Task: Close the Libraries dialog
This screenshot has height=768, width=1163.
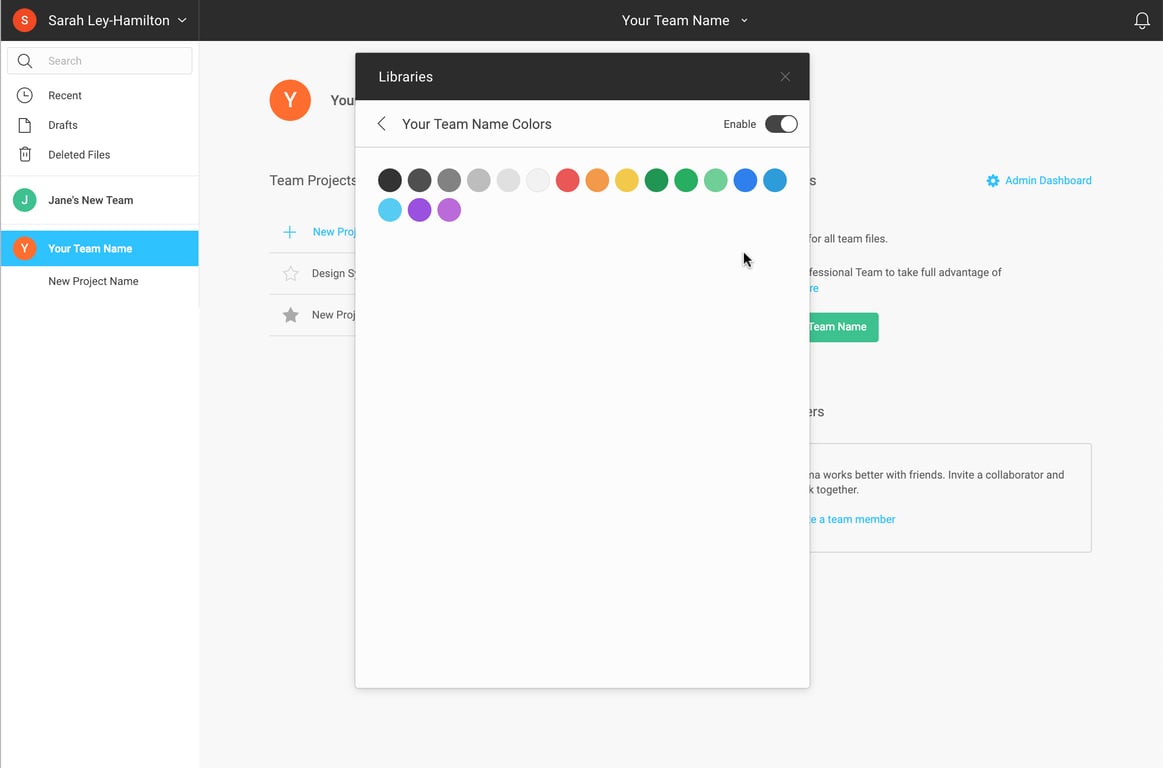Action: pyautogui.click(x=785, y=77)
